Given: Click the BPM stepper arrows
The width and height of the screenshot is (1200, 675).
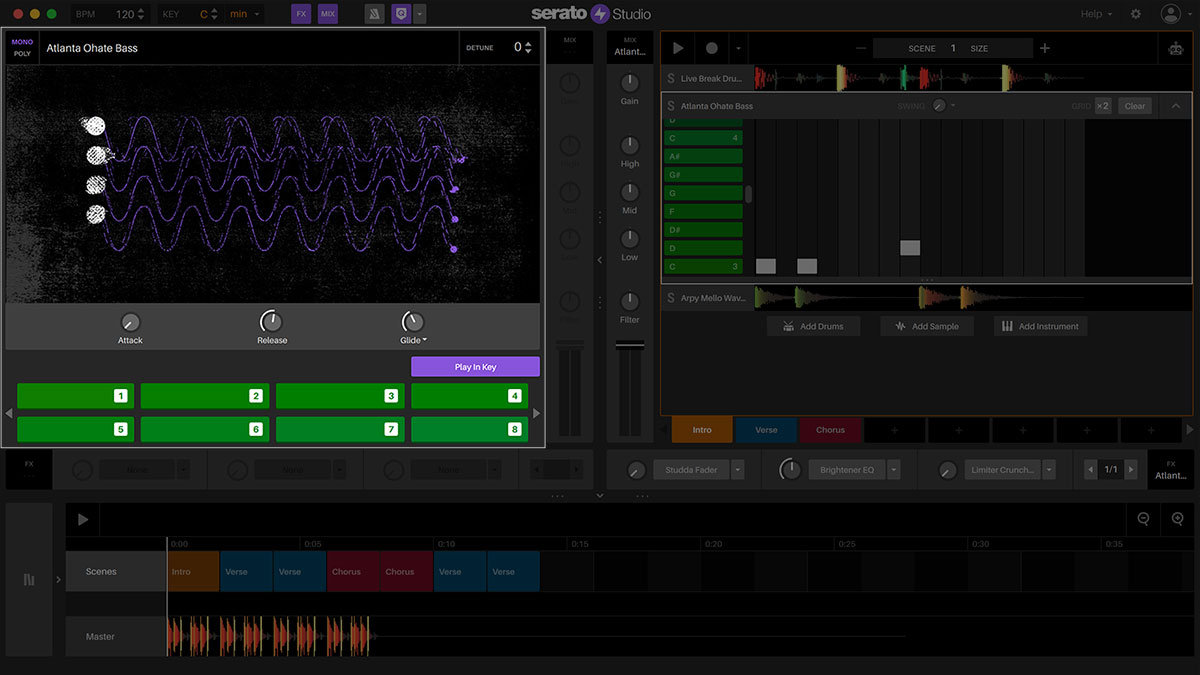Looking at the screenshot, I should (x=140, y=14).
